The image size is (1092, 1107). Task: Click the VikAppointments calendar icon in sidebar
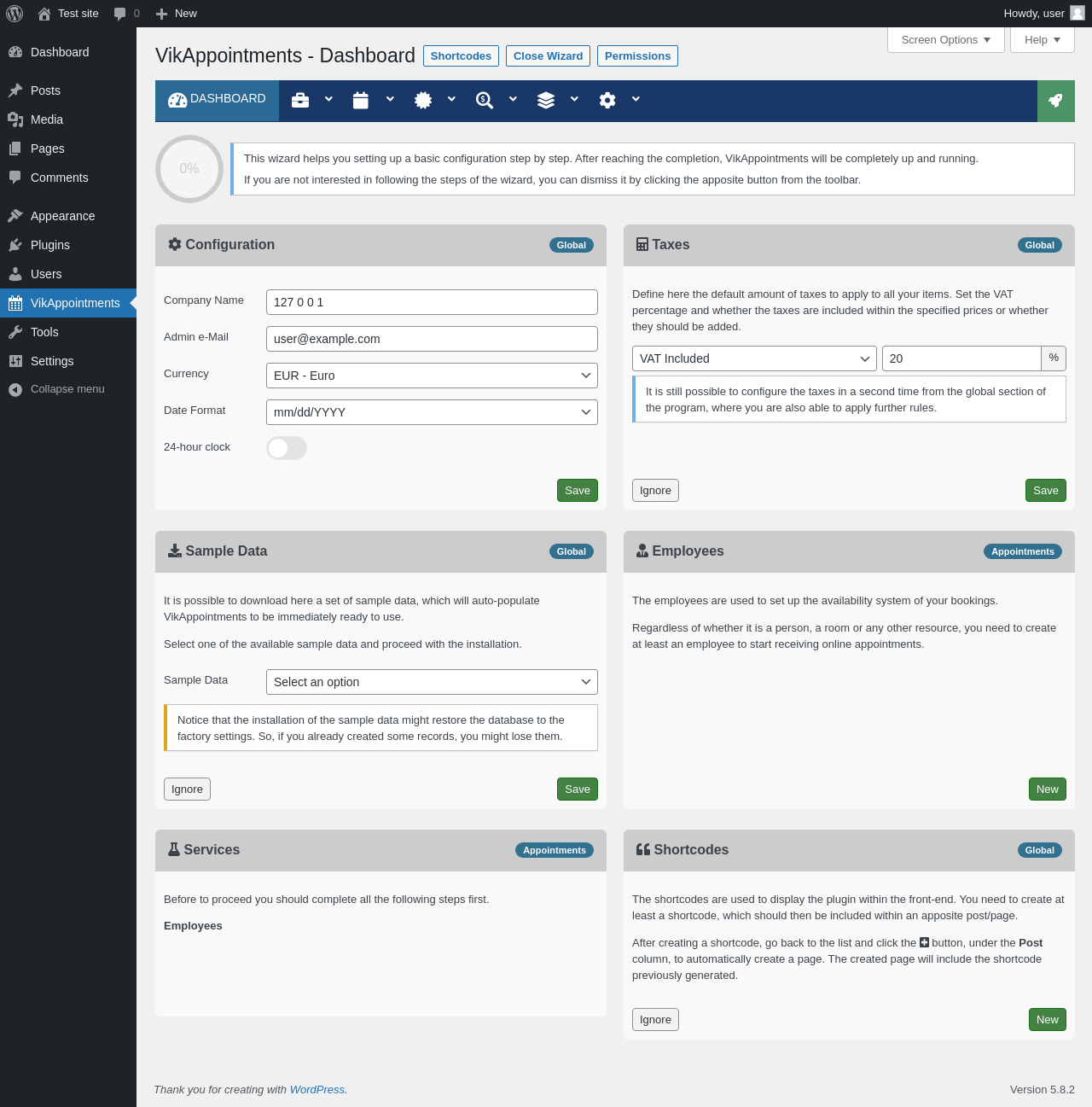pos(15,303)
